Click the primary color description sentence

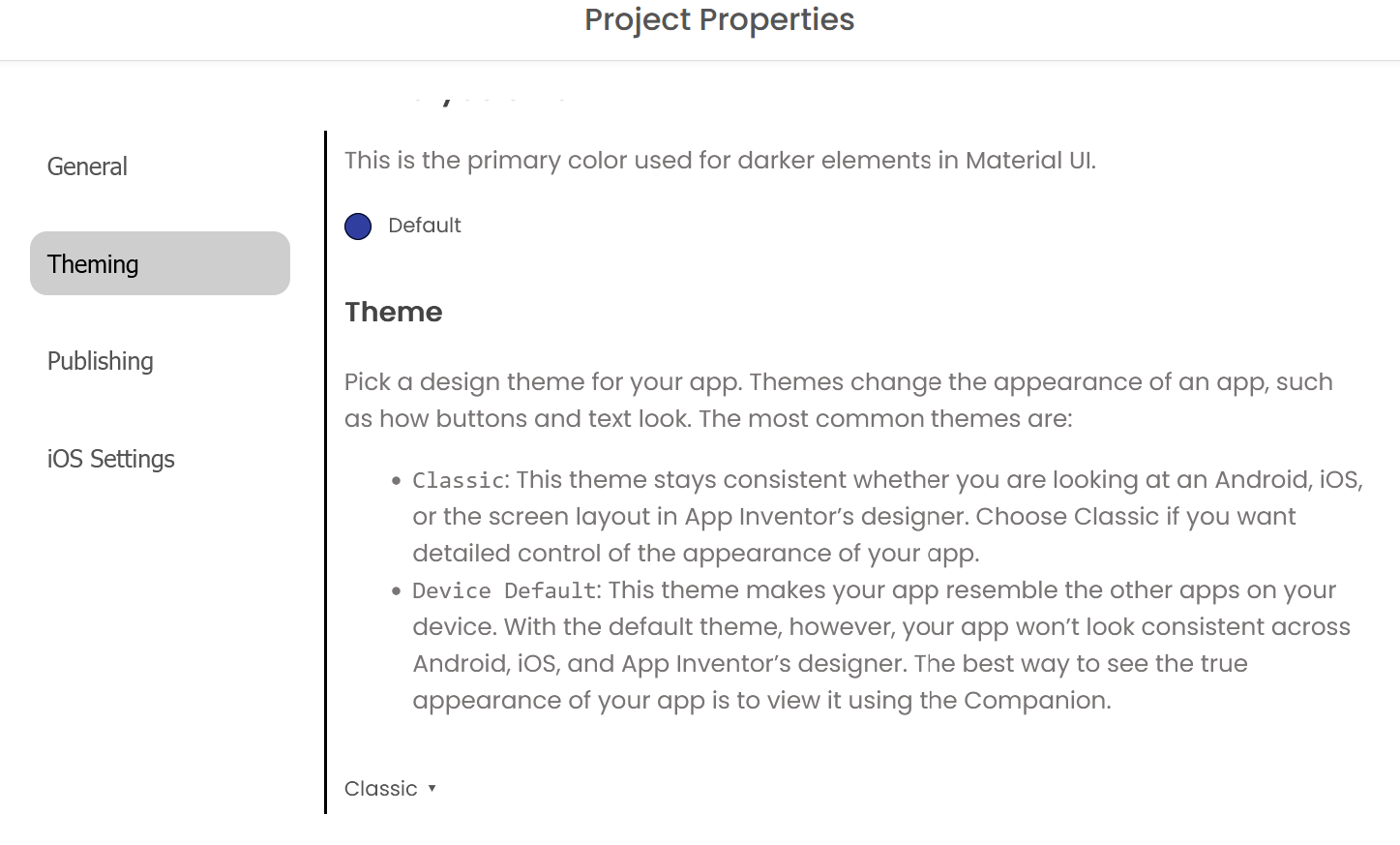(720, 161)
